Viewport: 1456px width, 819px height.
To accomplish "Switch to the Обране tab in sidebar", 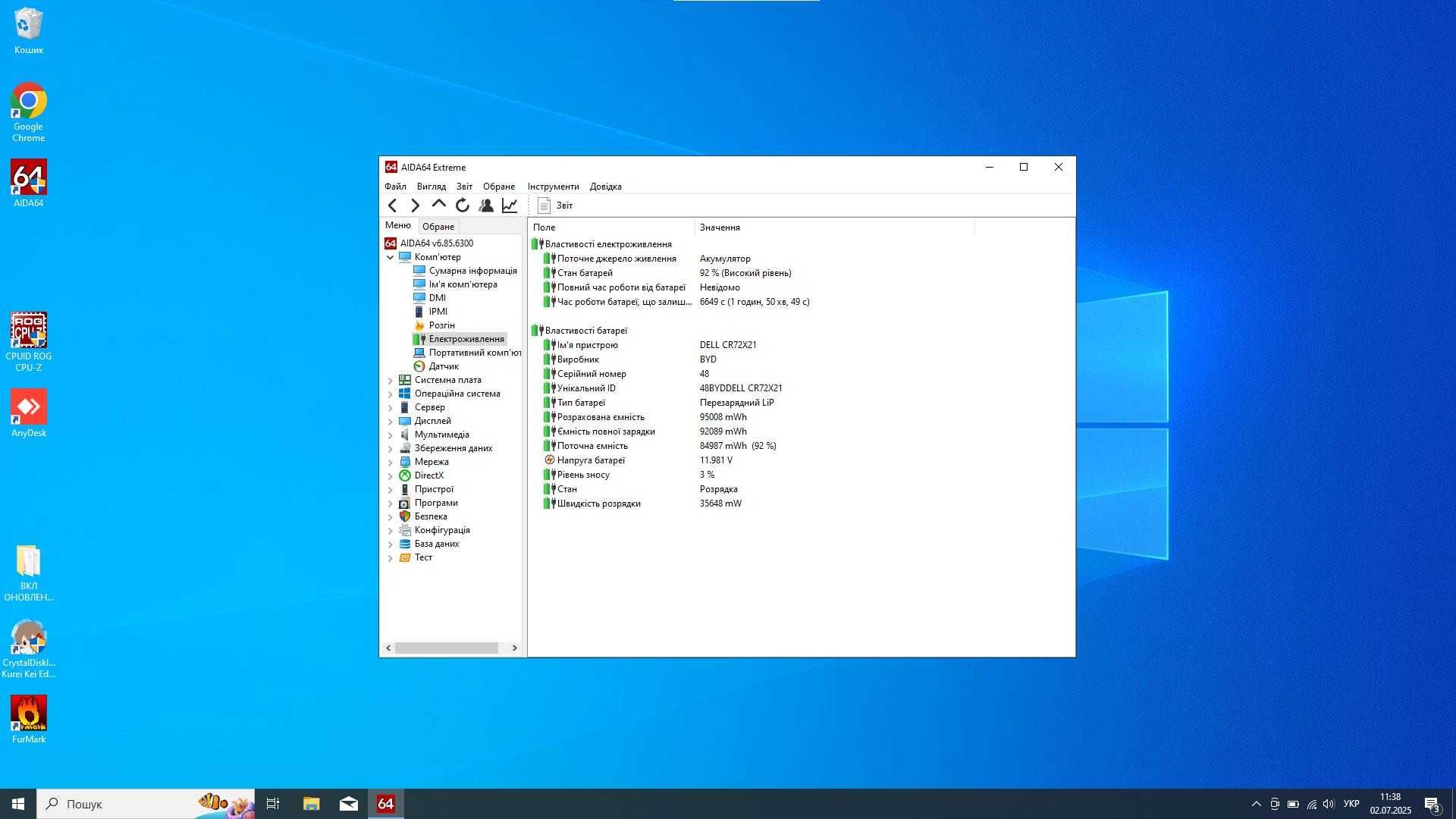I will point(438,226).
